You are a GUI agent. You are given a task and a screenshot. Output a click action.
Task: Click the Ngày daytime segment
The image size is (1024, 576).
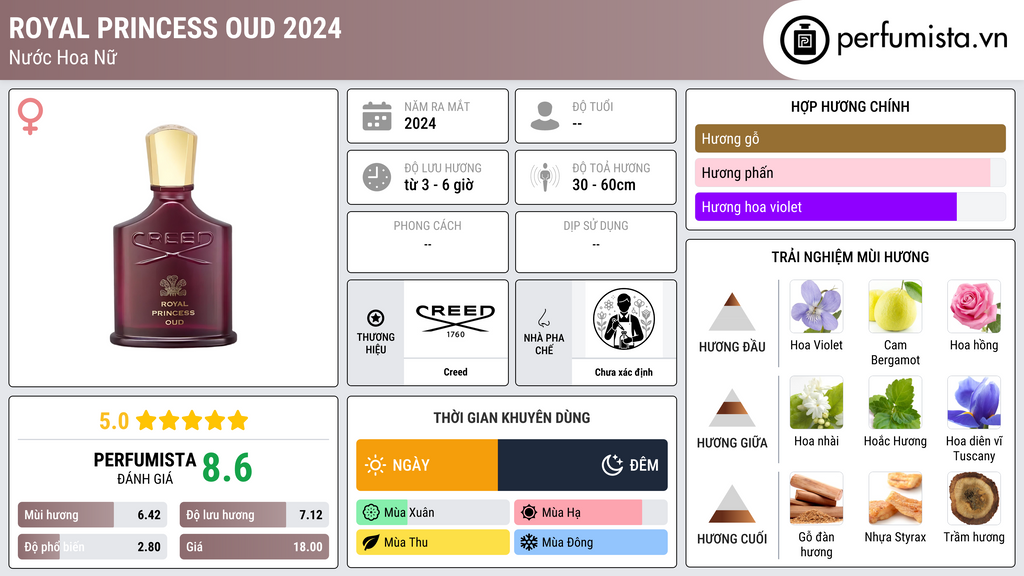[x=426, y=465]
